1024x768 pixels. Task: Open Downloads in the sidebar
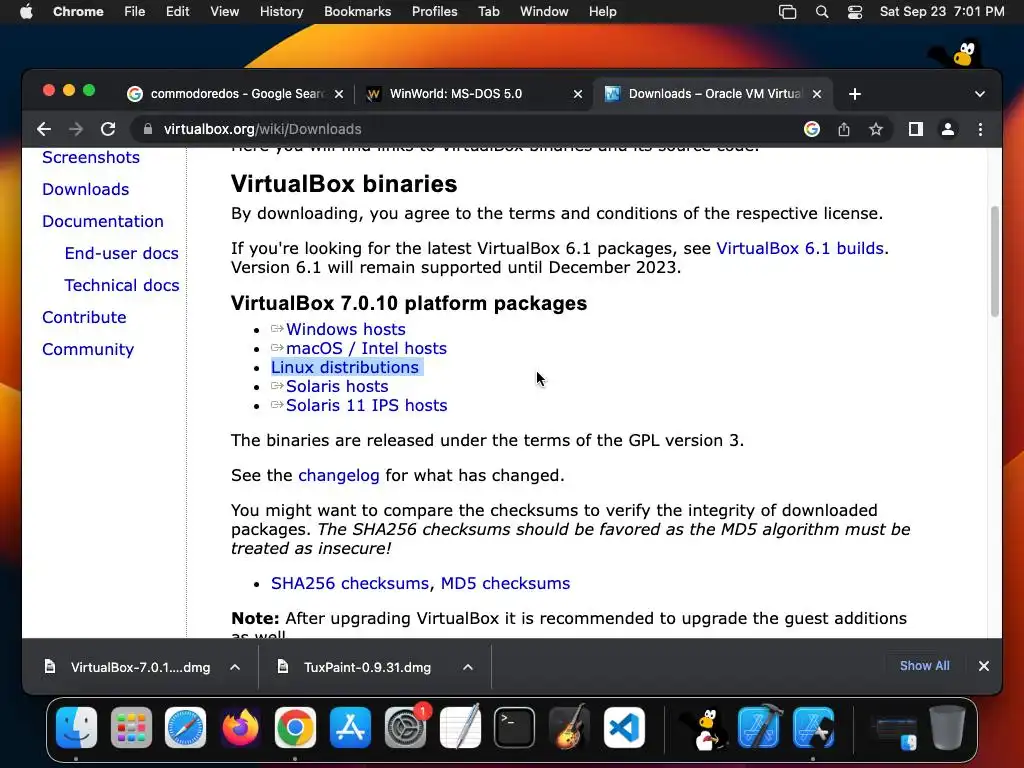86,189
